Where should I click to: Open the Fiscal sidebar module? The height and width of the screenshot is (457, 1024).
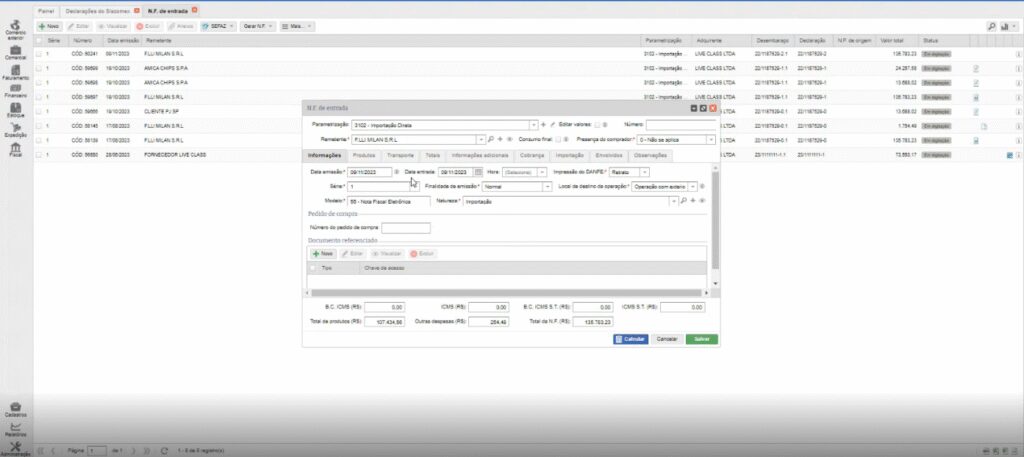point(14,148)
